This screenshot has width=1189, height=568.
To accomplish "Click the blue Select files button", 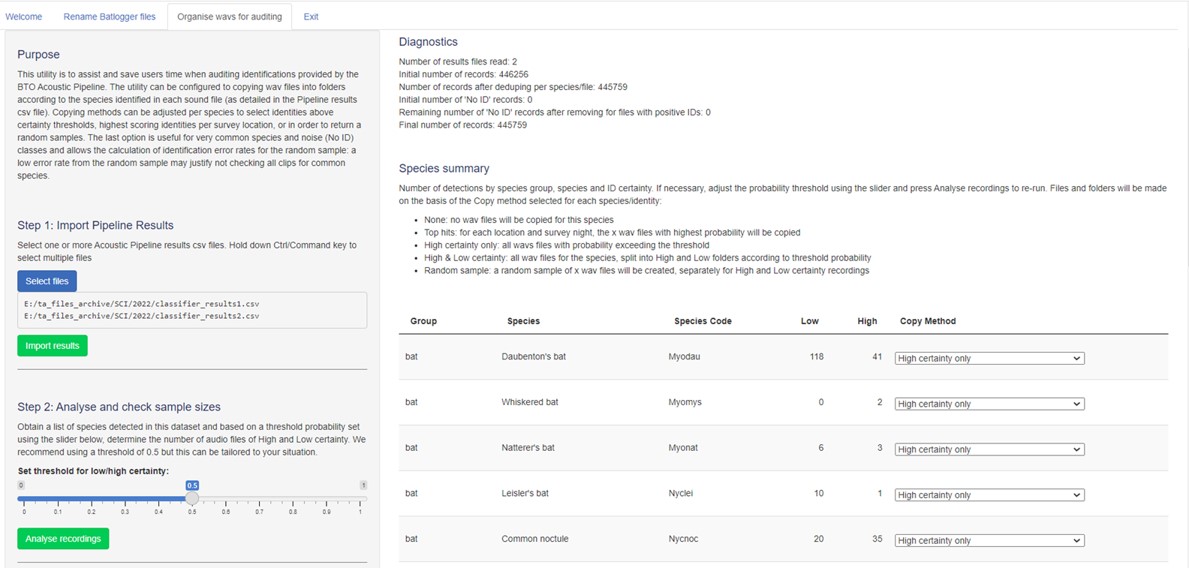I will pyautogui.click(x=46, y=281).
